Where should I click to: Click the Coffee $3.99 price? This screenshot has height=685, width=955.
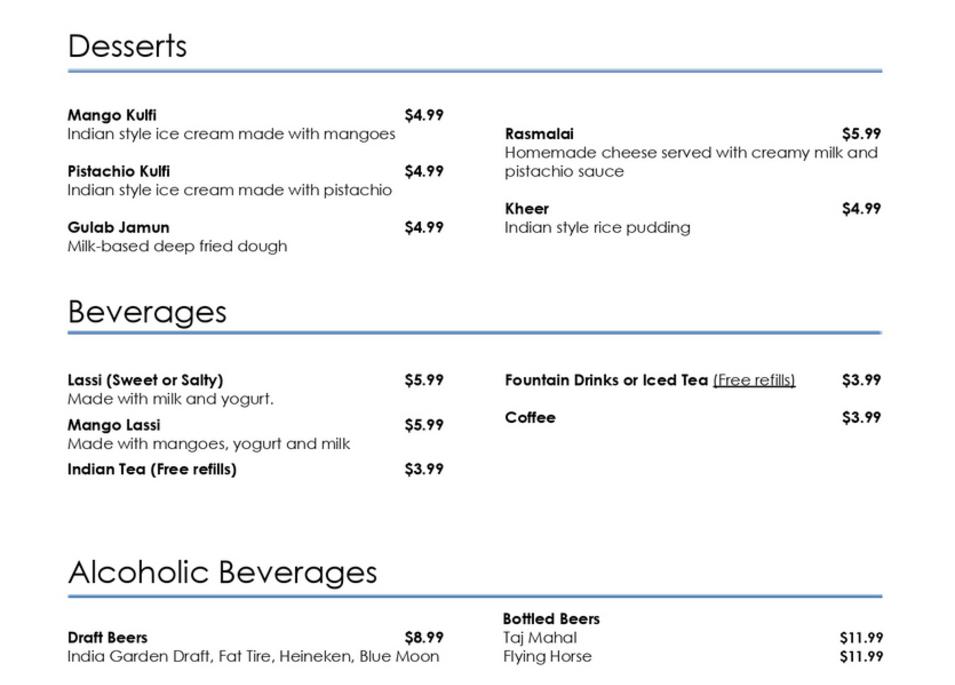coord(861,418)
